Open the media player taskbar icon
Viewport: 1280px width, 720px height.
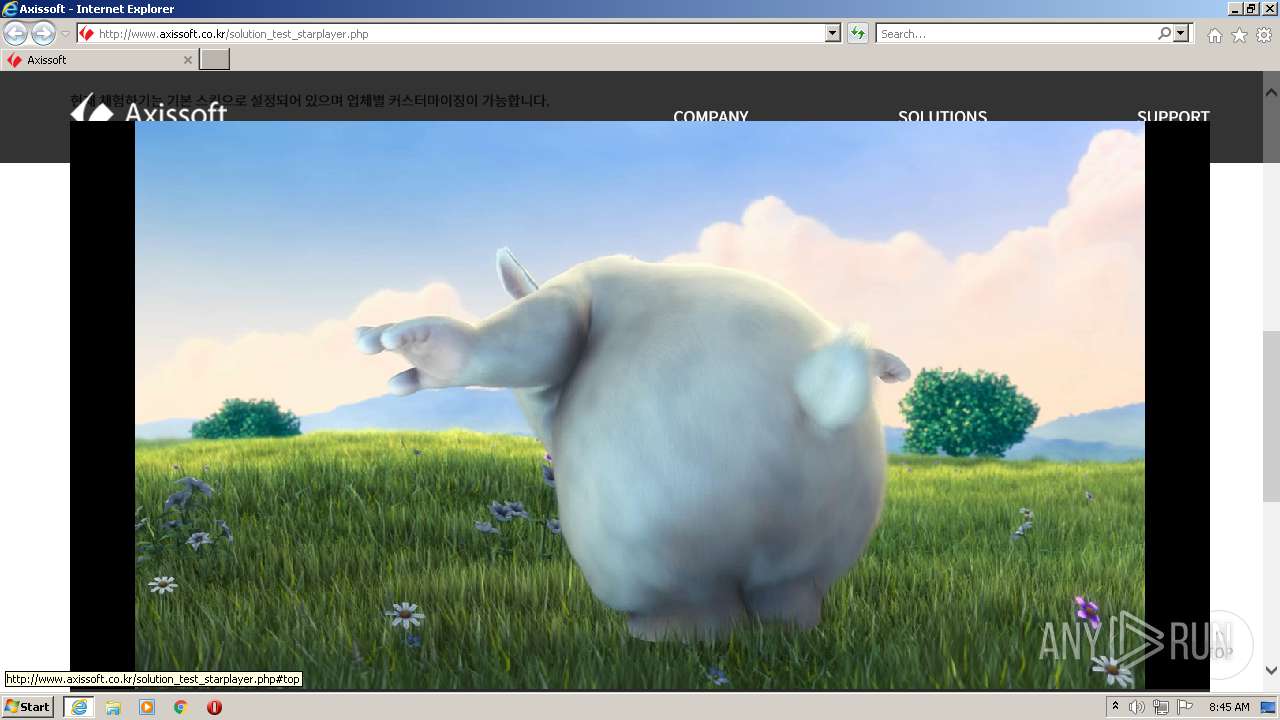pos(147,707)
